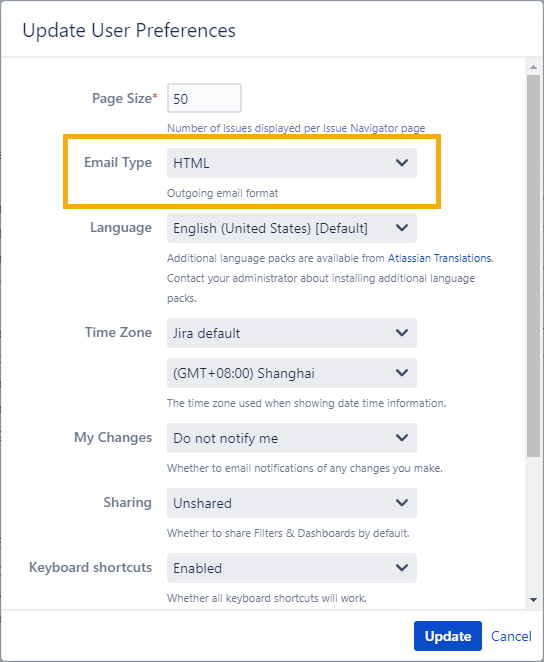The image size is (544, 662).
Task: Click the My Changes dropdown chevron
Action: [x=402, y=438]
